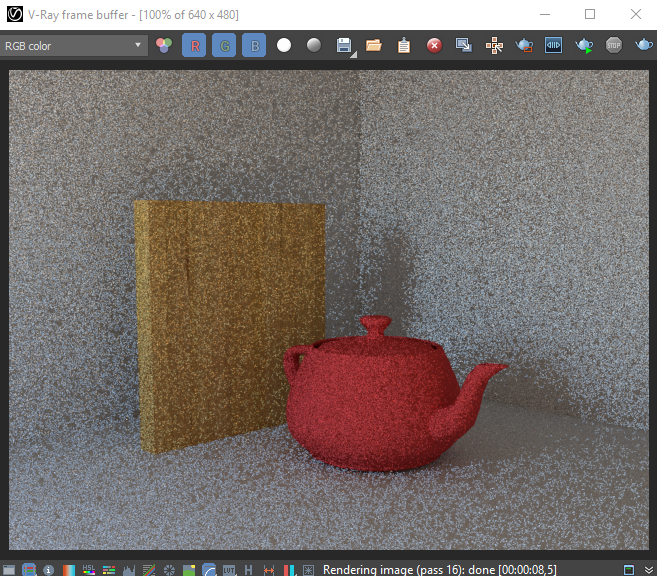657x576 pixels.
Task: Toggle sRGB display color space icon
Action: pyautogui.click(x=209, y=570)
